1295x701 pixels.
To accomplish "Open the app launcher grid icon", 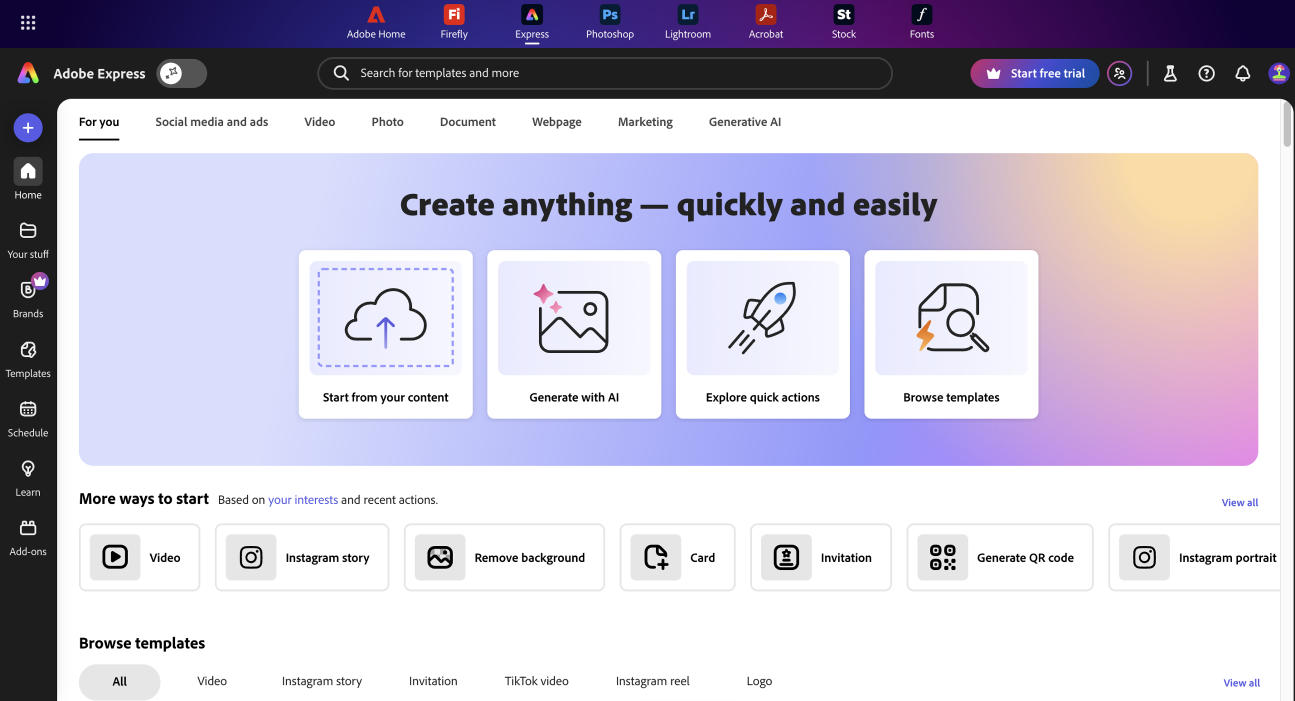I will tap(27, 22).
